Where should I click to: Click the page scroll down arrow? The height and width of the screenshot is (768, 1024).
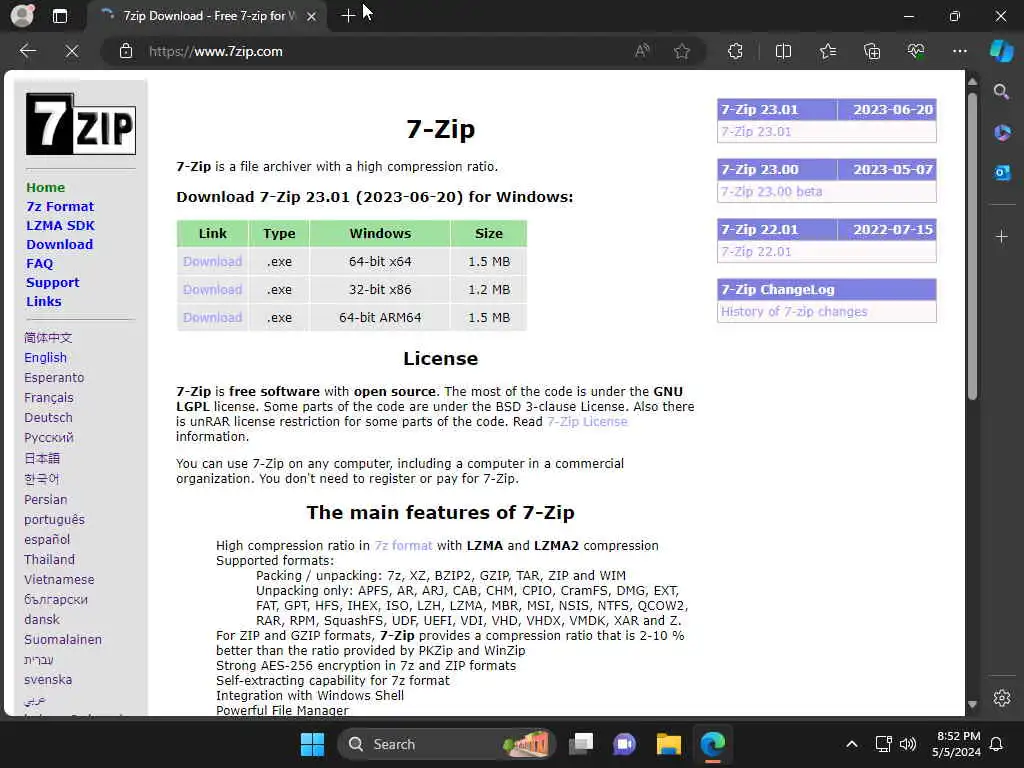coord(972,705)
